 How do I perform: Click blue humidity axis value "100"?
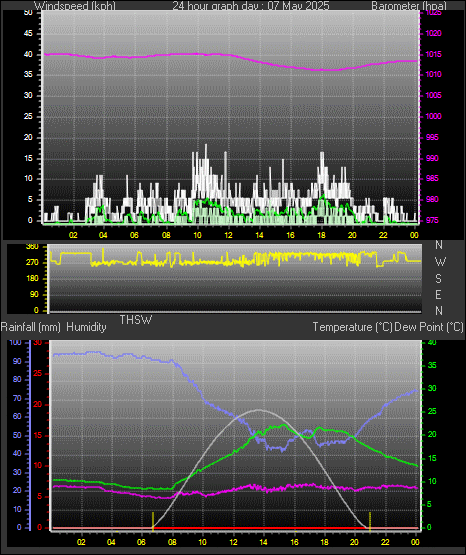pos(15,343)
